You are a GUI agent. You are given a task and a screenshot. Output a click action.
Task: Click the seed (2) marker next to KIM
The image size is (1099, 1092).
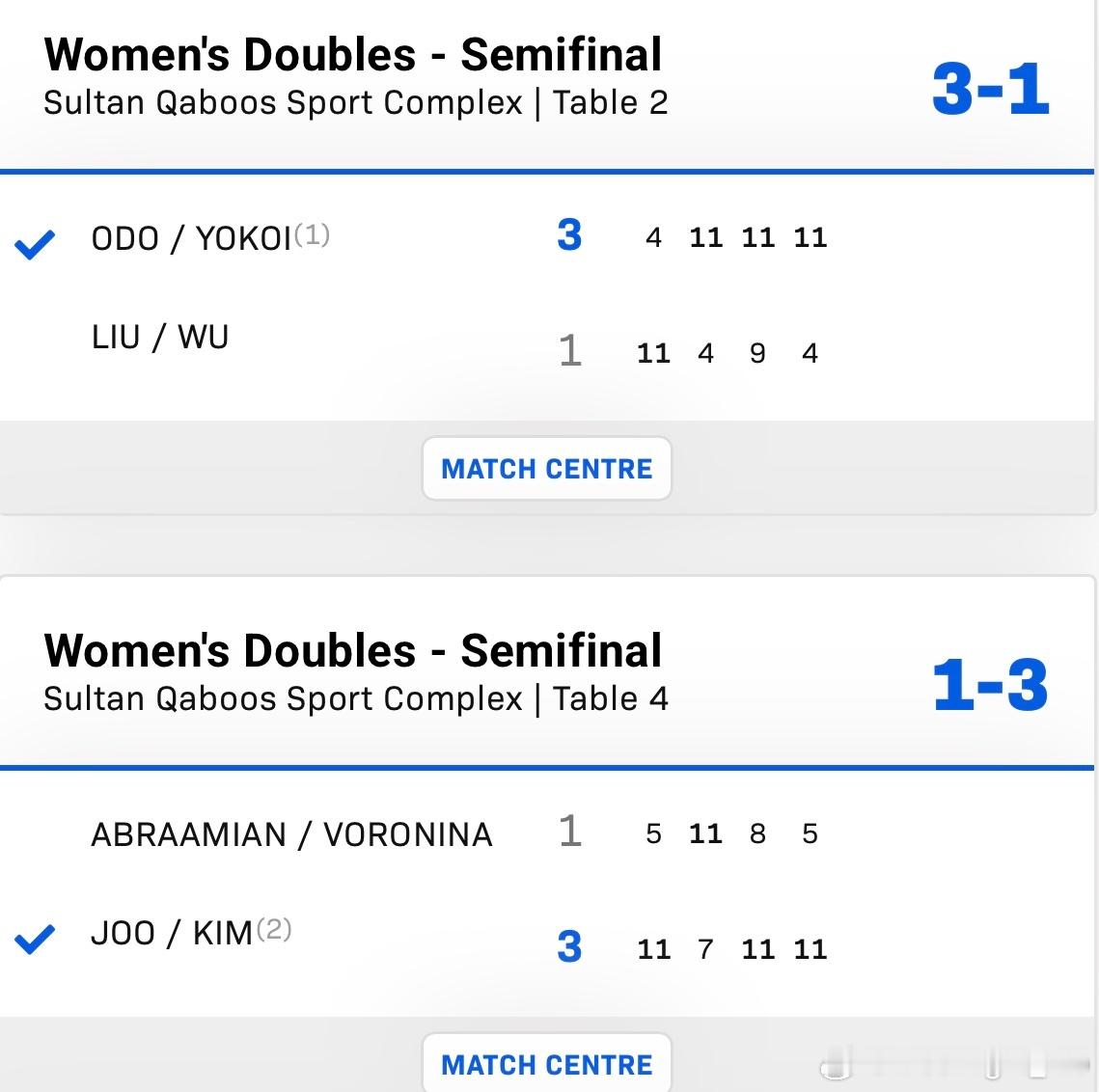(274, 929)
